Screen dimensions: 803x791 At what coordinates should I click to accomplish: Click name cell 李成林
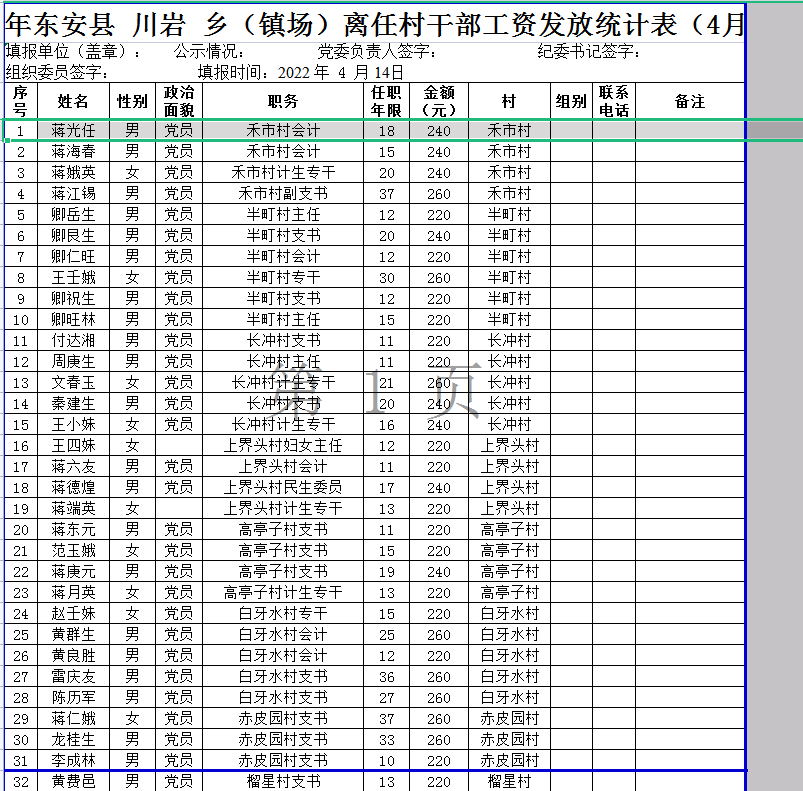point(73,760)
